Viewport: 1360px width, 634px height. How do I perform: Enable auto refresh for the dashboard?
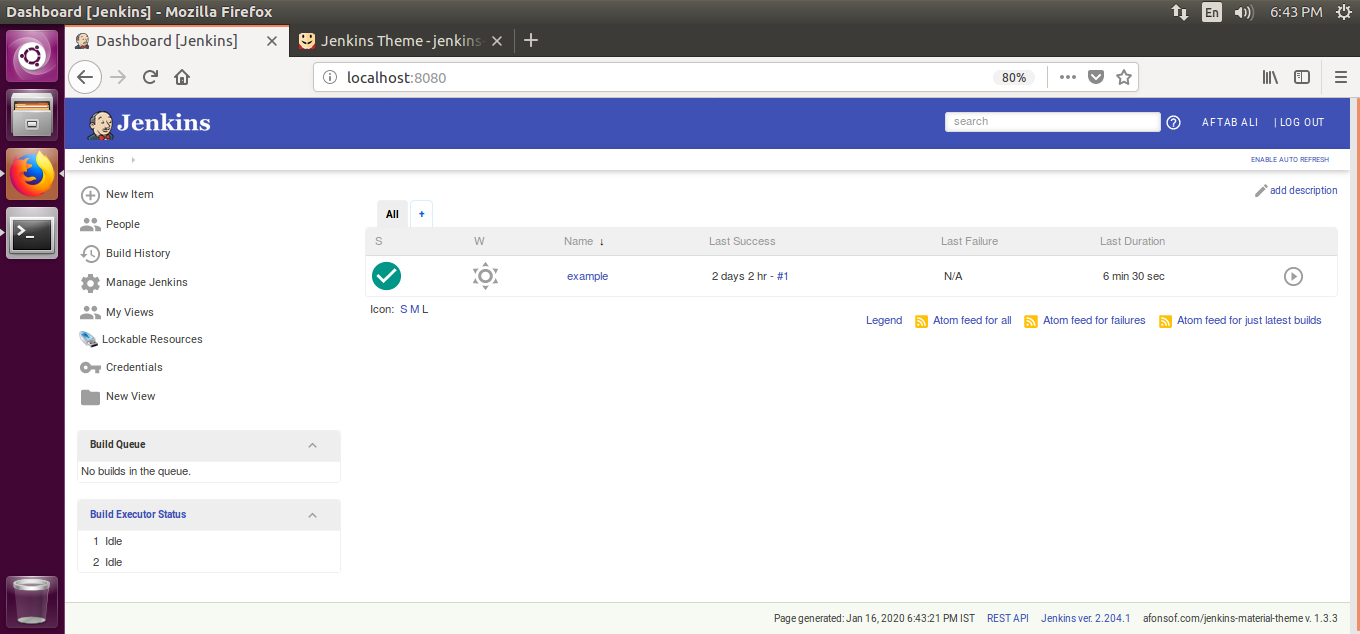click(1289, 159)
